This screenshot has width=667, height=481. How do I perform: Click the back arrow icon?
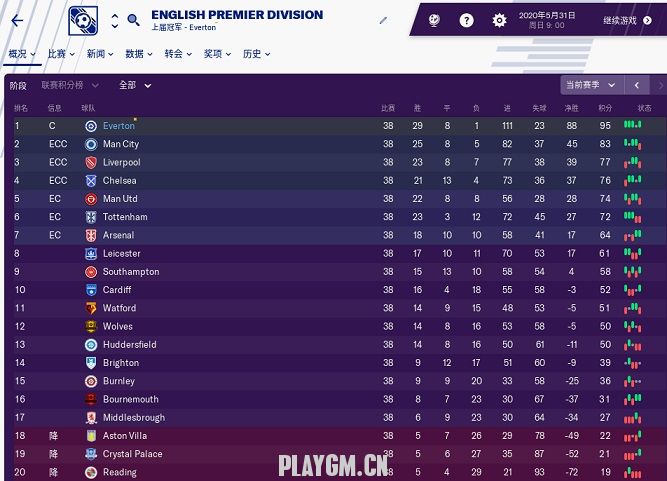pyautogui.click(x=17, y=20)
